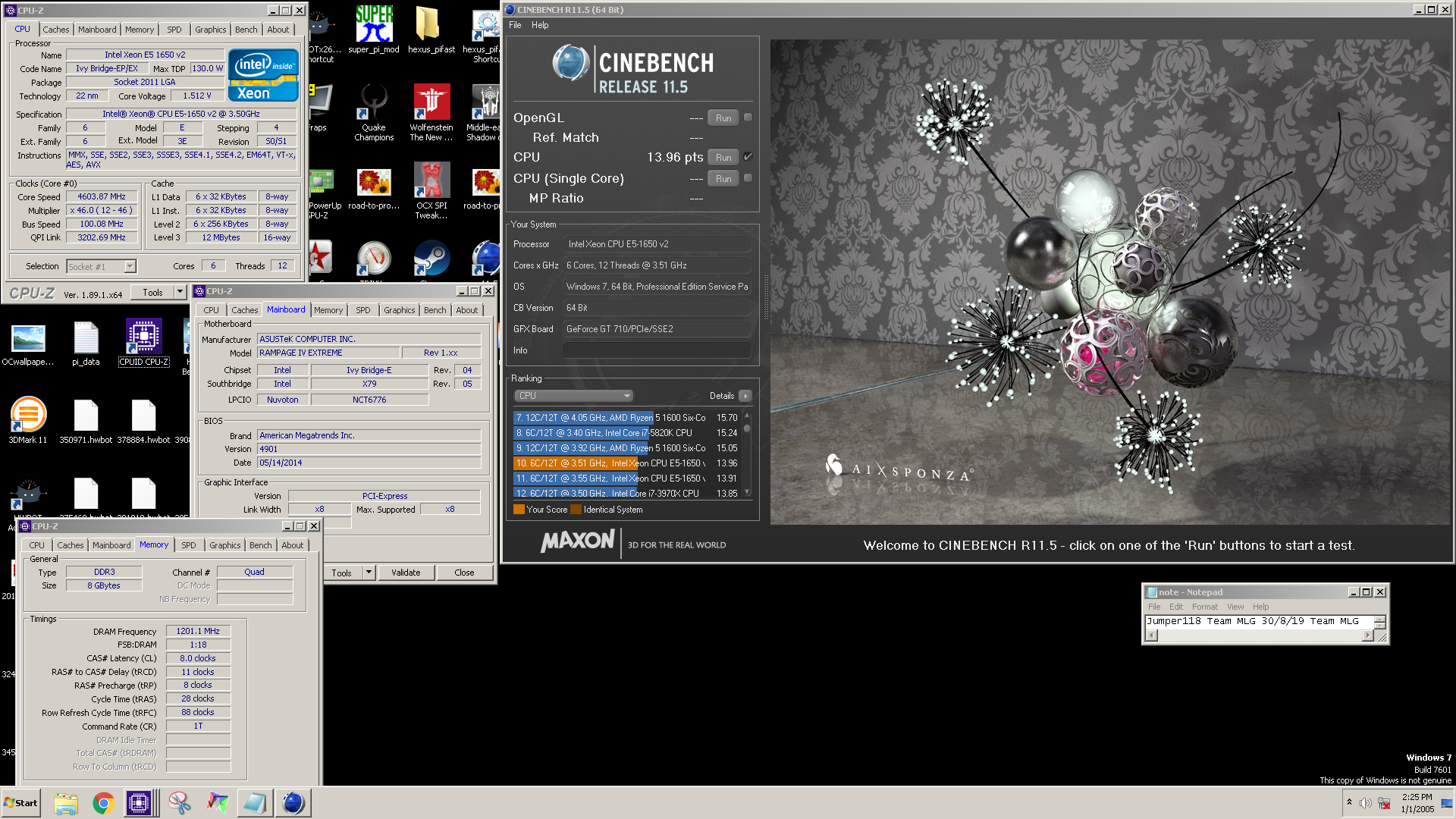Click the clock in system tray
This screenshot has height=819, width=1456.
click(x=1417, y=803)
